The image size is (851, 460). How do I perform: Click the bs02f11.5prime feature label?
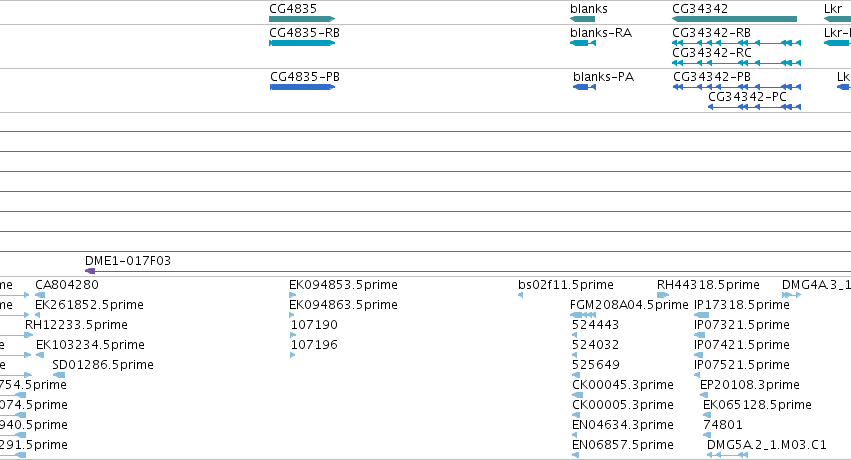tap(566, 285)
